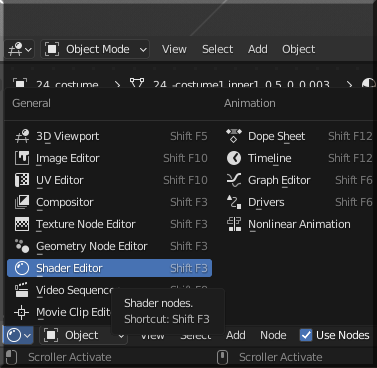The image size is (377, 368).
Task: Choose Texture Node Editor
Action: point(109,224)
